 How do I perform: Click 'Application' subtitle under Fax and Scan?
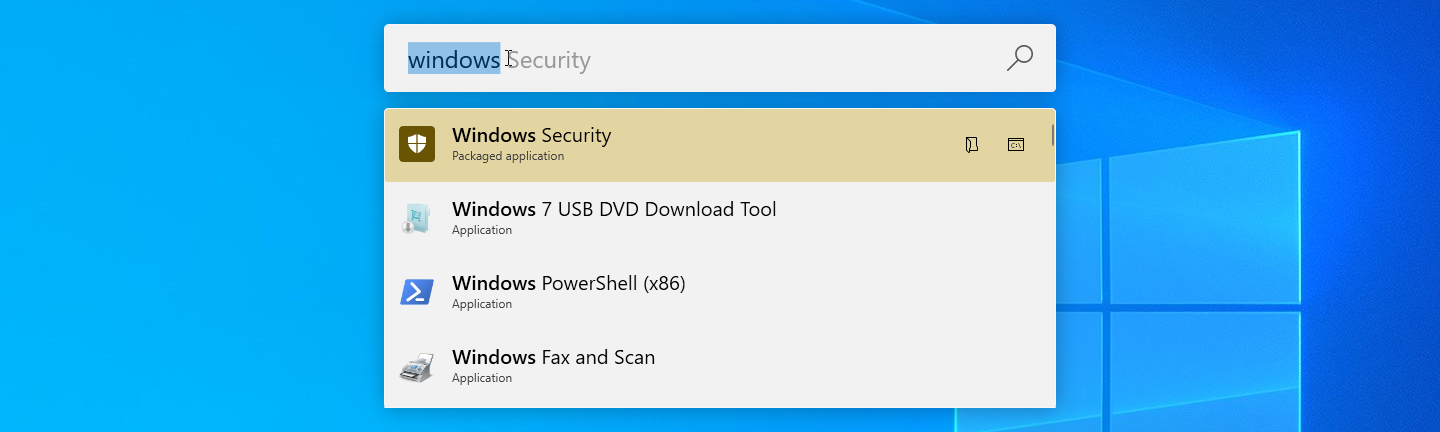click(x=482, y=378)
